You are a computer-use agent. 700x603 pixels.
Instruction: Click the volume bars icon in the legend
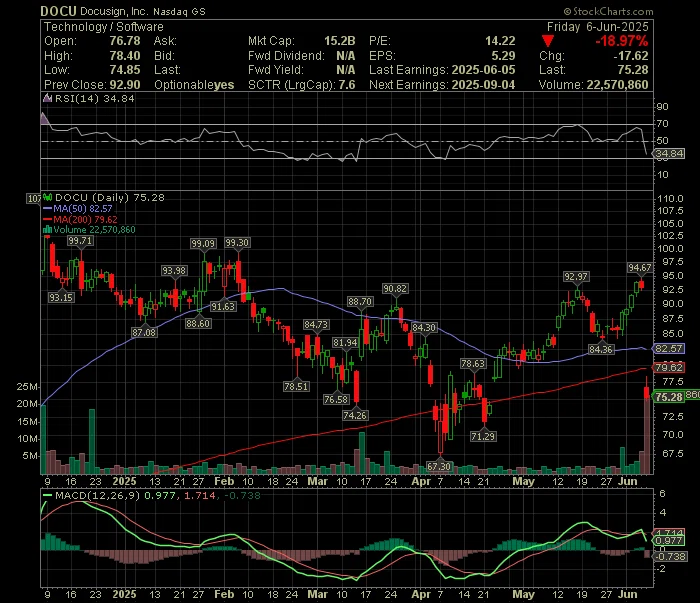click(47, 230)
